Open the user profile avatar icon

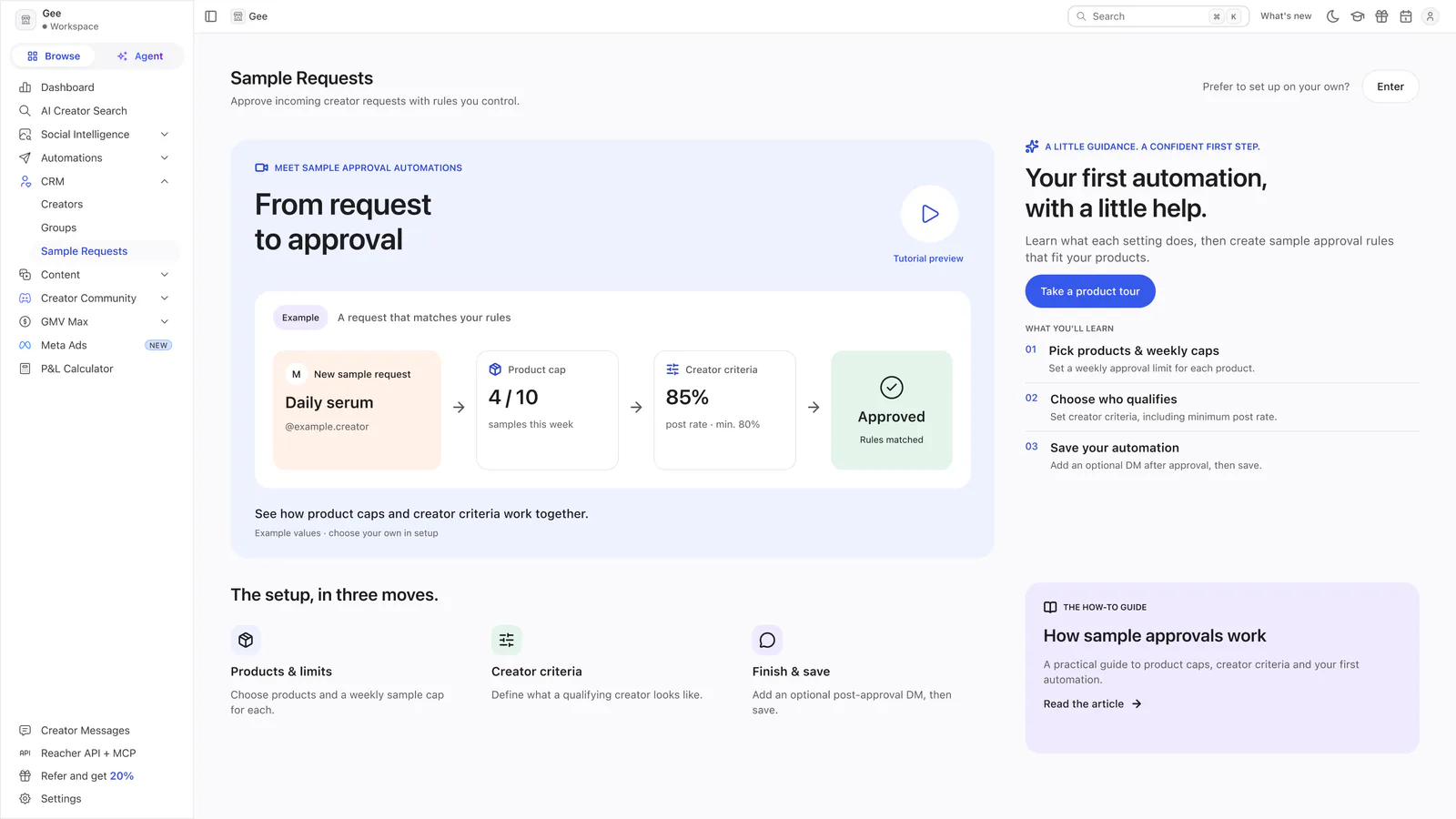1431,16
